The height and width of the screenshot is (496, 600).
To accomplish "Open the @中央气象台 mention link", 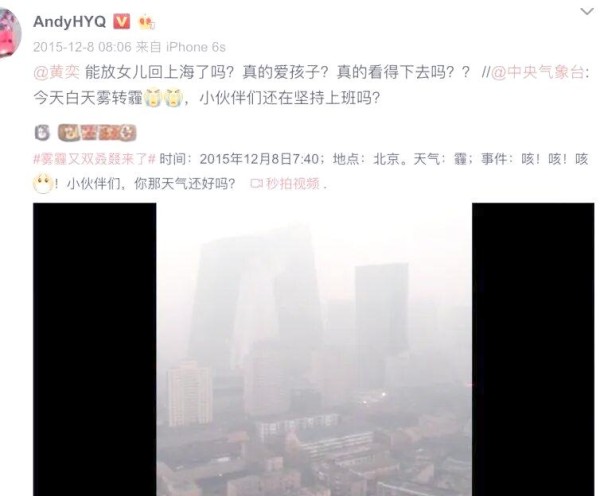I will [537, 72].
